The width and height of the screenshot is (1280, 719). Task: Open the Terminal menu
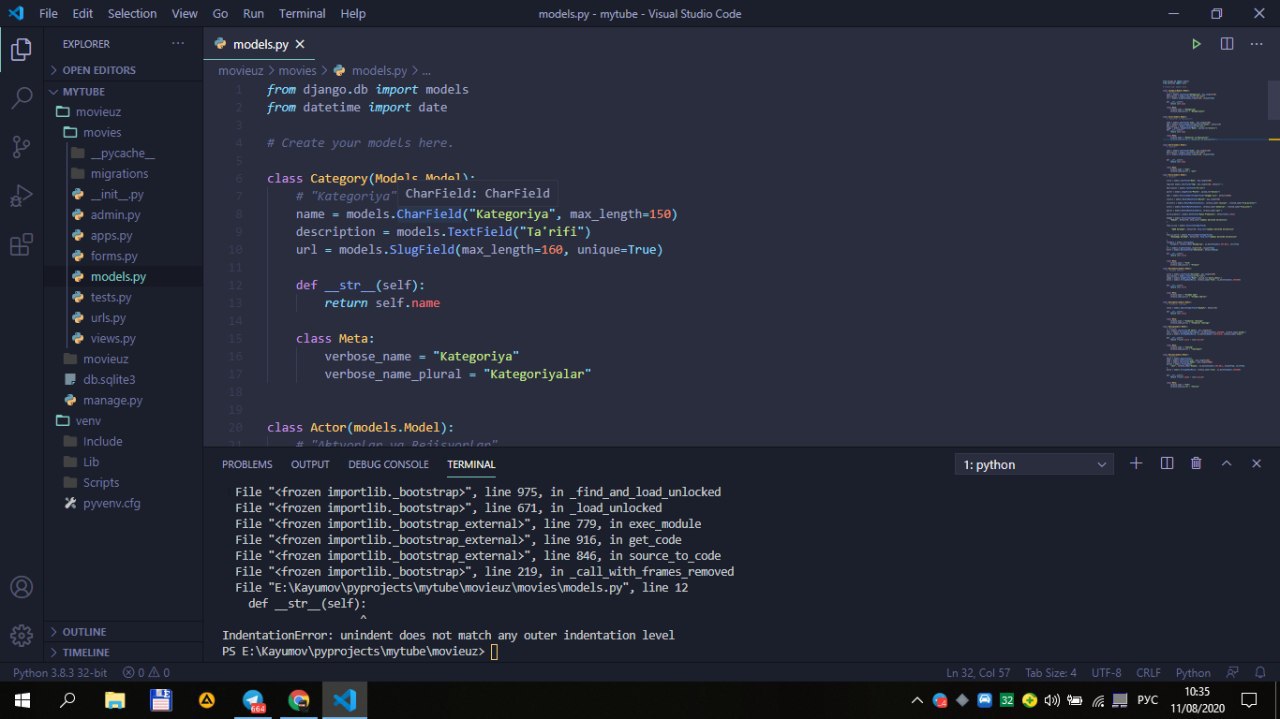pos(302,14)
